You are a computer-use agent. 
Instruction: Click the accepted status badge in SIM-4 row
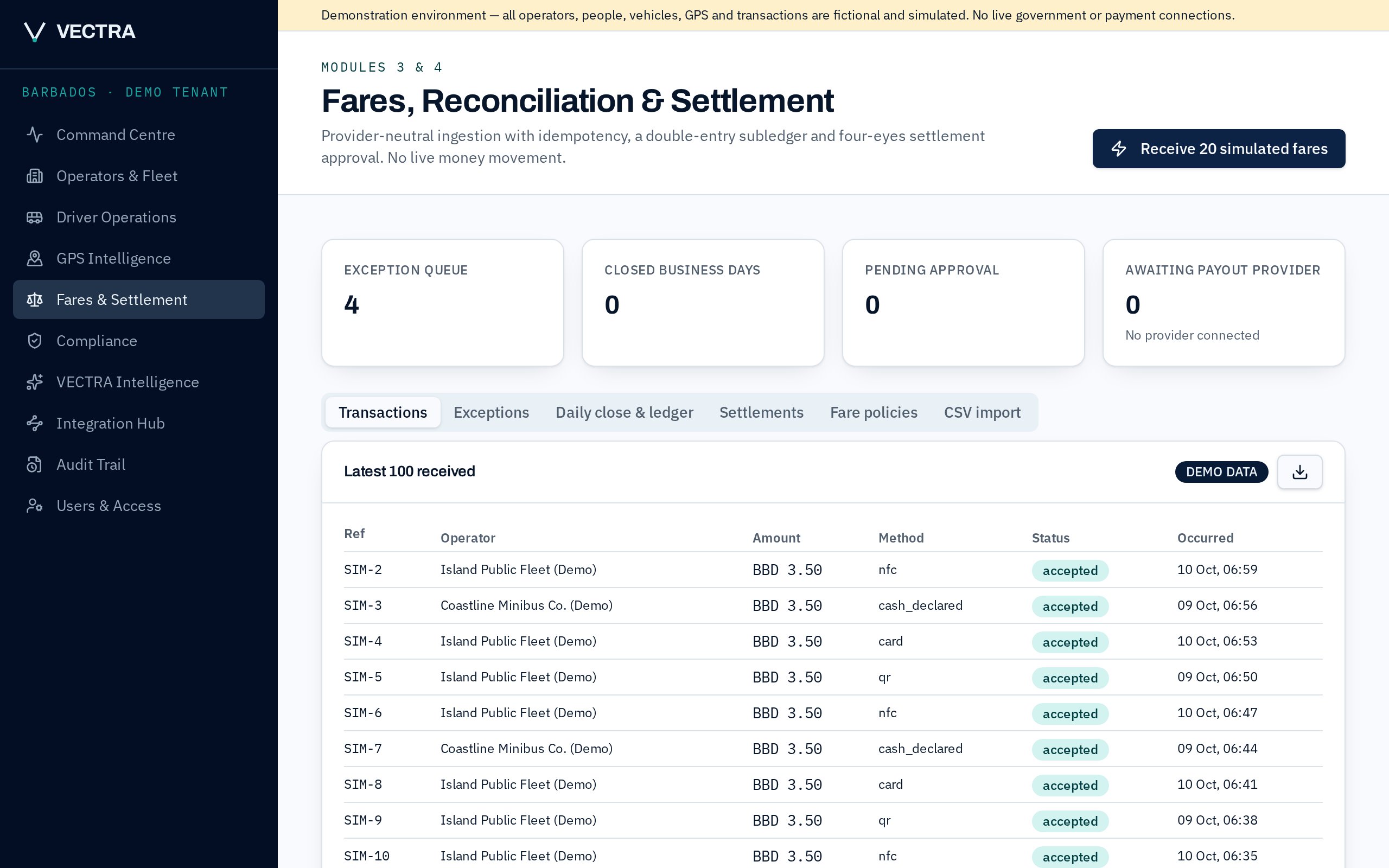[x=1070, y=642]
